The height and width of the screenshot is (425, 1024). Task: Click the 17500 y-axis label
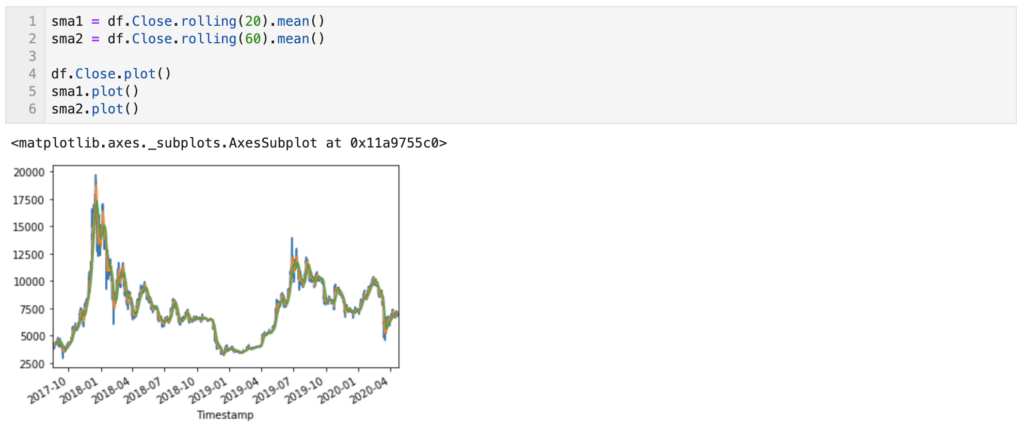click(x=30, y=199)
